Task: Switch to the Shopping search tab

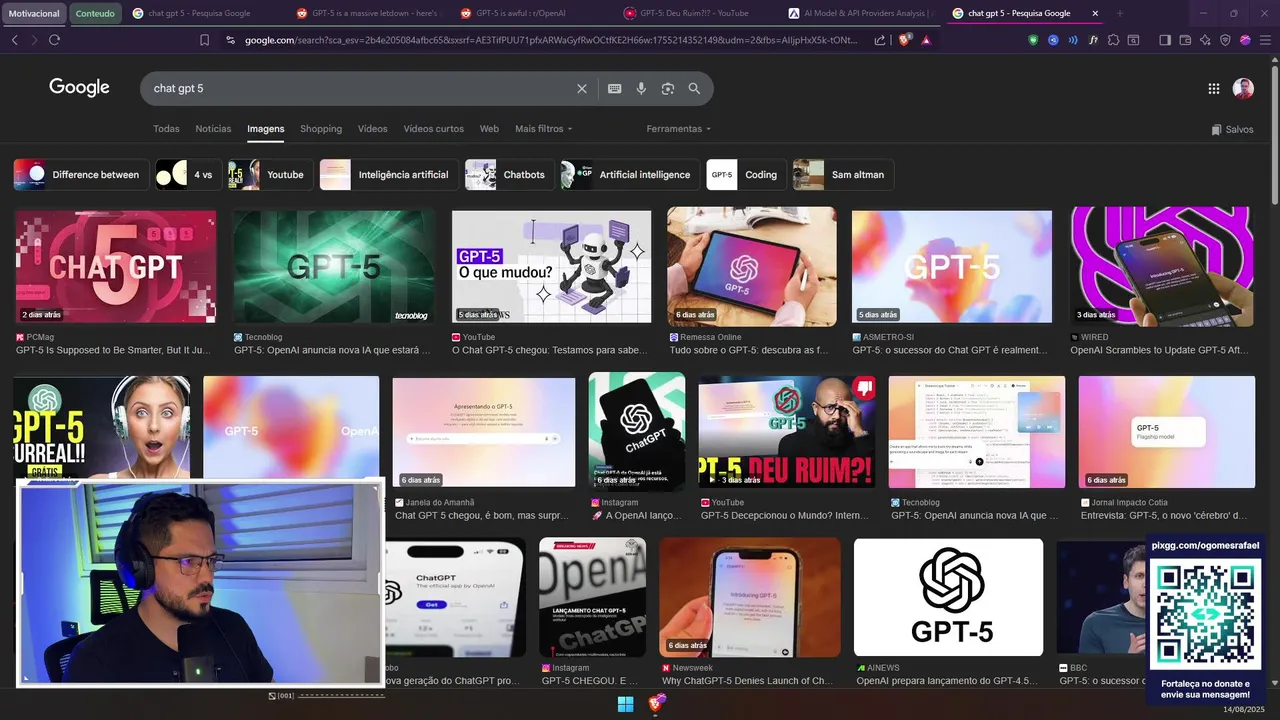Action: coord(321,129)
